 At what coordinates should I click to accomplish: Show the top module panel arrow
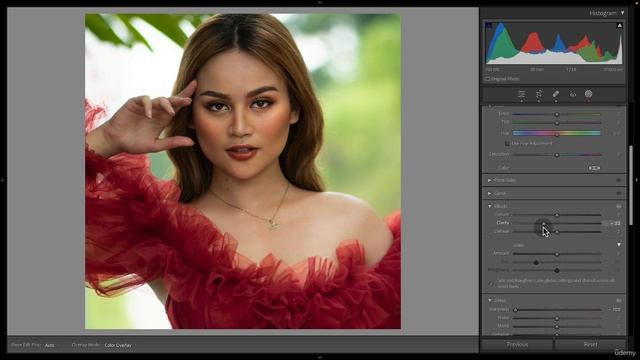click(320, 2)
